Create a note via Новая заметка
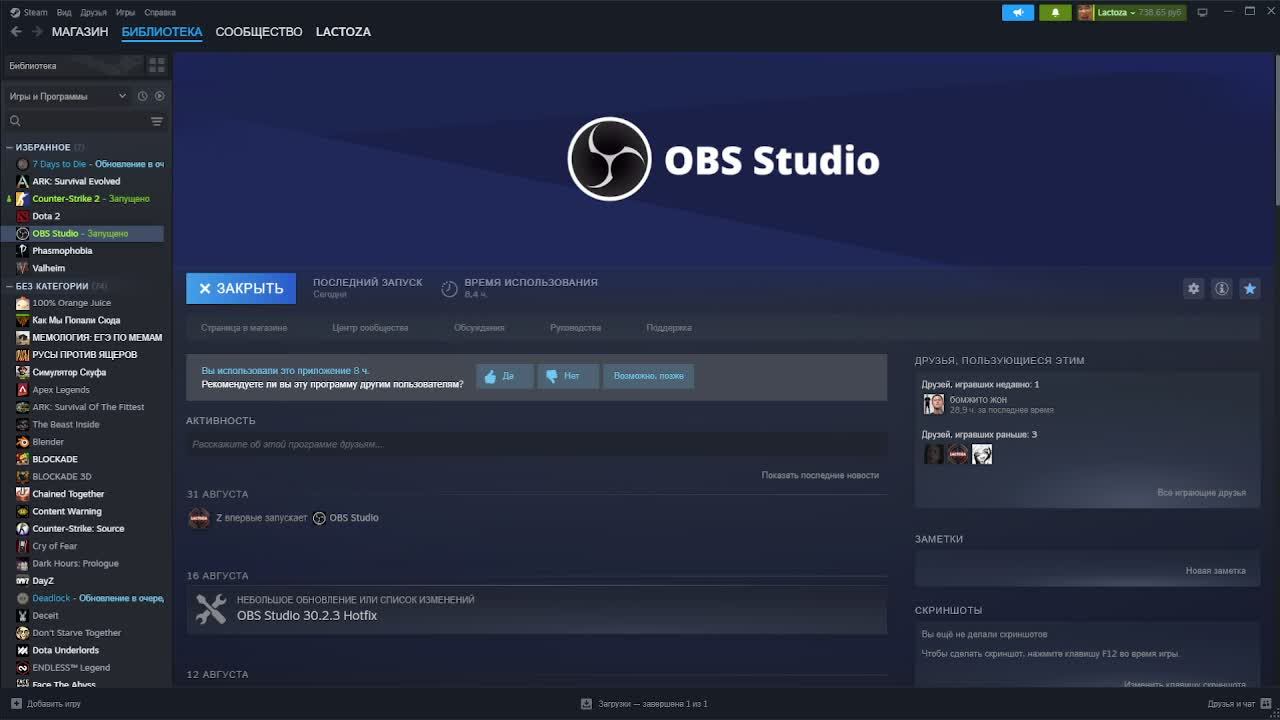 [x=1215, y=571]
